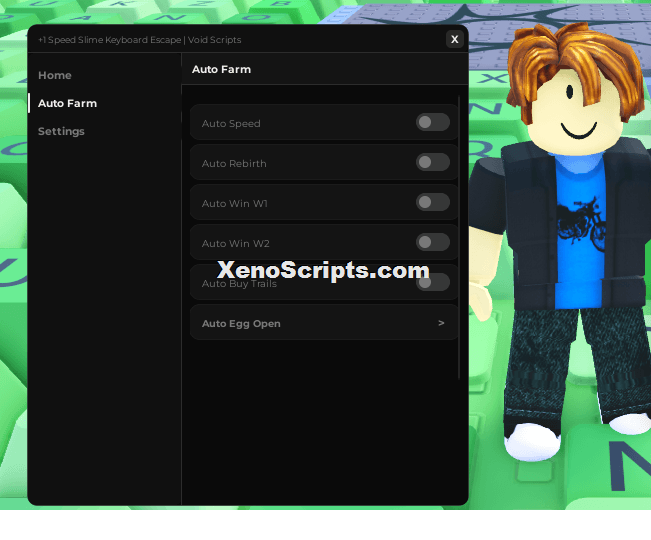The width and height of the screenshot is (651, 540).
Task: Toggle Auto Win W1 on
Action: (433, 202)
